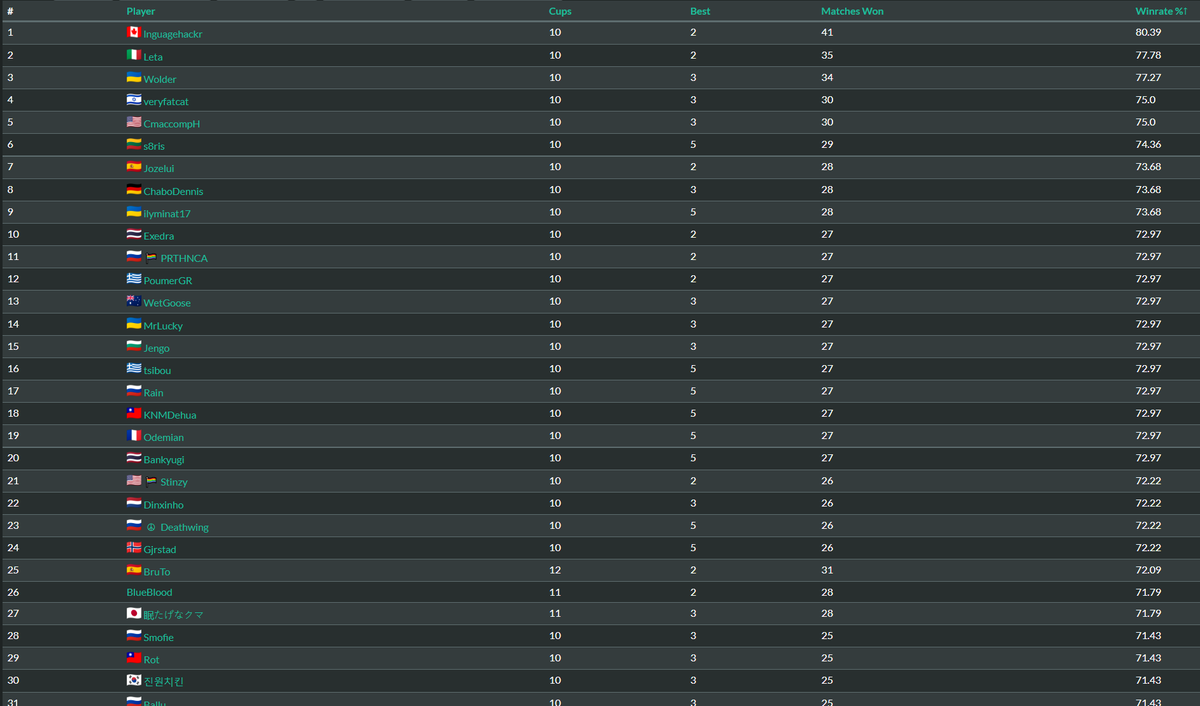Open BlueBlood player profile
The width and height of the screenshot is (1200, 706).
149,592
